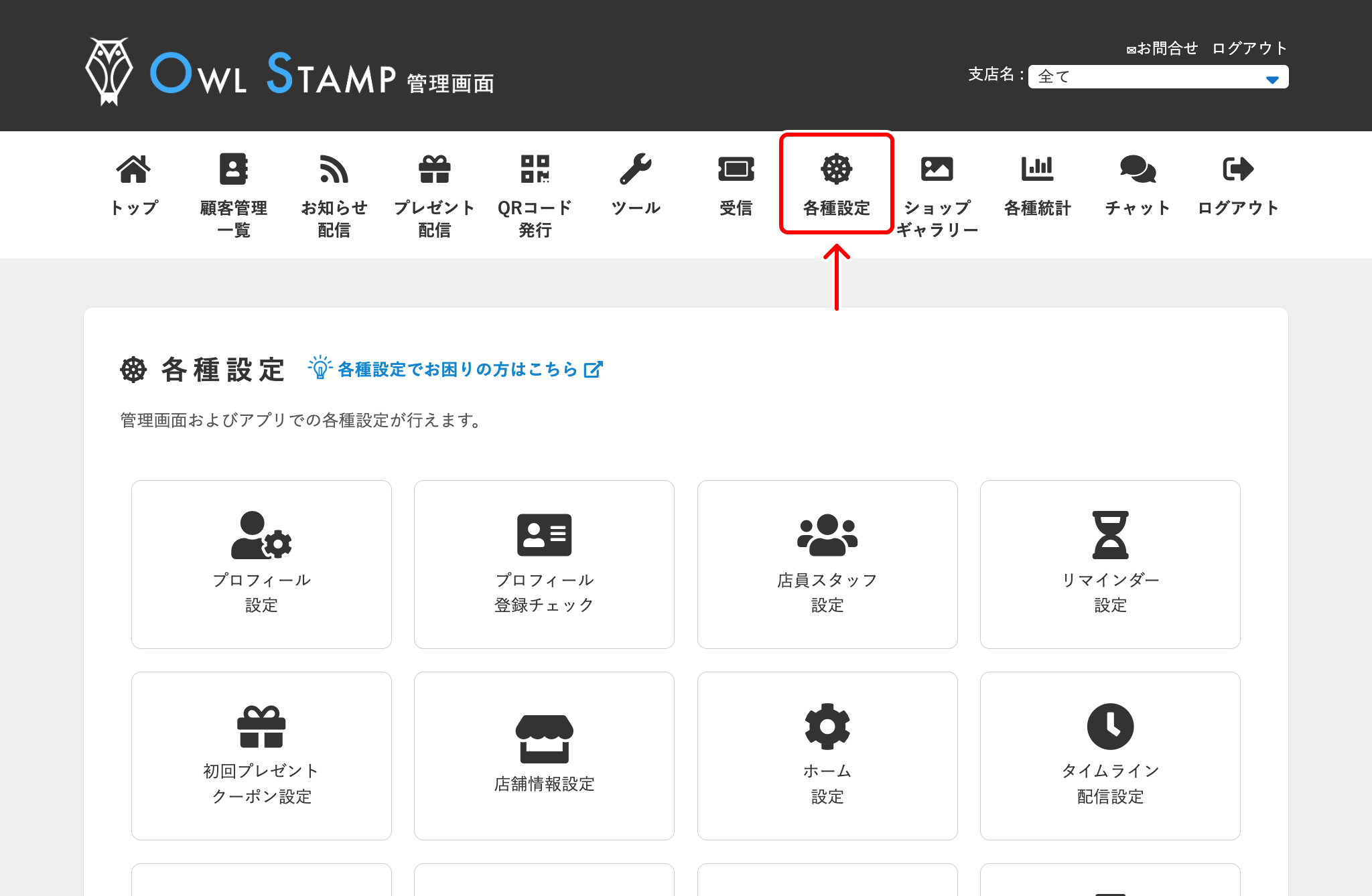Click the トップ home icon
This screenshot has height=896, width=1372.
tap(133, 169)
